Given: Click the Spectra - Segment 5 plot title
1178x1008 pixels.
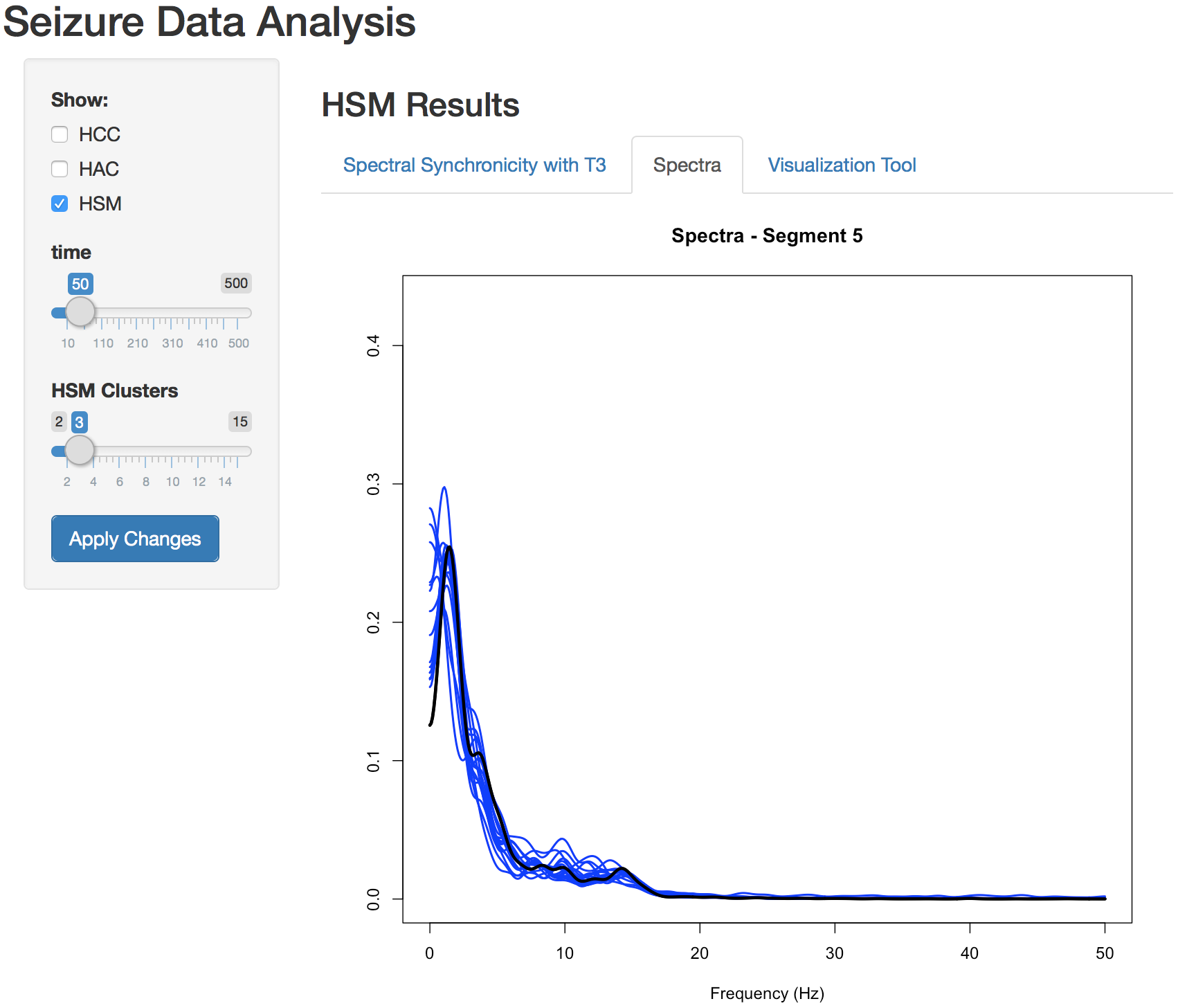Looking at the screenshot, I should pyautogui.click(x=767, y=236).
